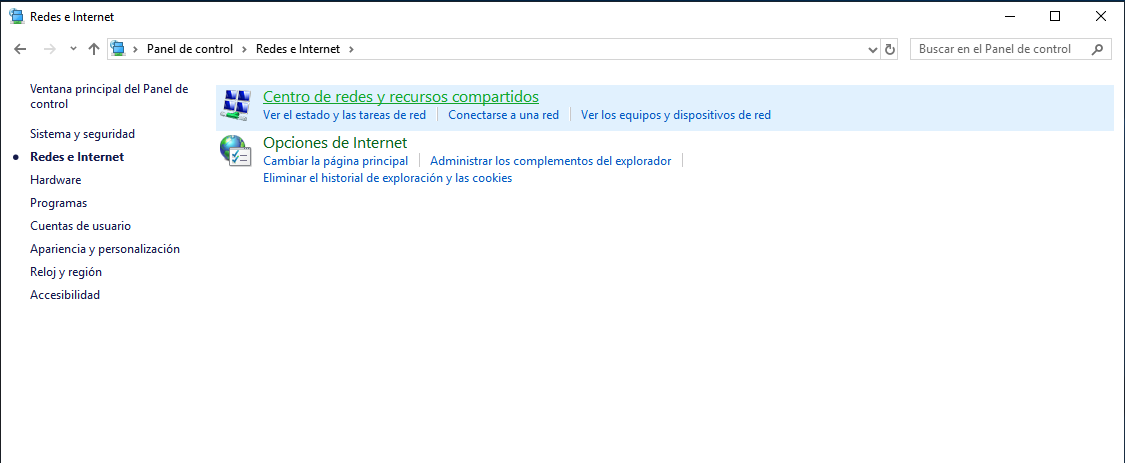Select Sistema y seguridad in sidebar
This screenshot has width=1125, height=463.
pyautogui.click(x=83, y=134)
